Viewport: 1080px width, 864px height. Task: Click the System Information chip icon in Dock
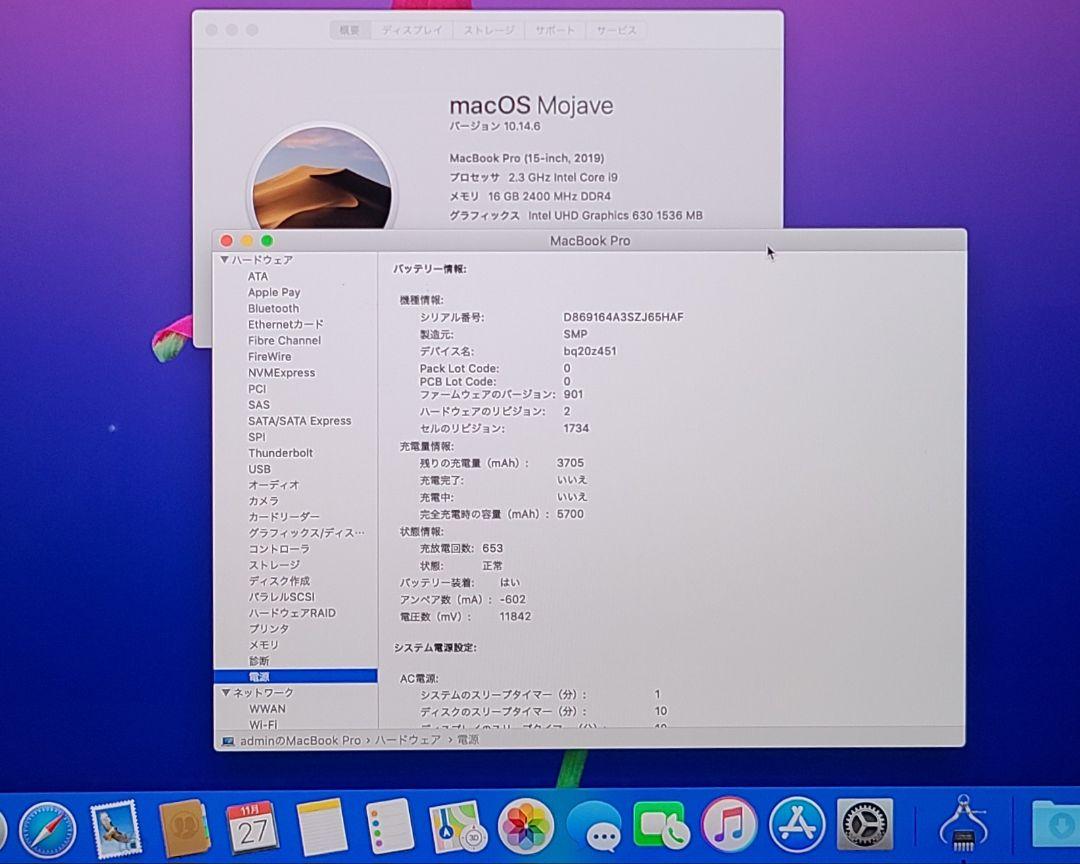coord(963,823)
